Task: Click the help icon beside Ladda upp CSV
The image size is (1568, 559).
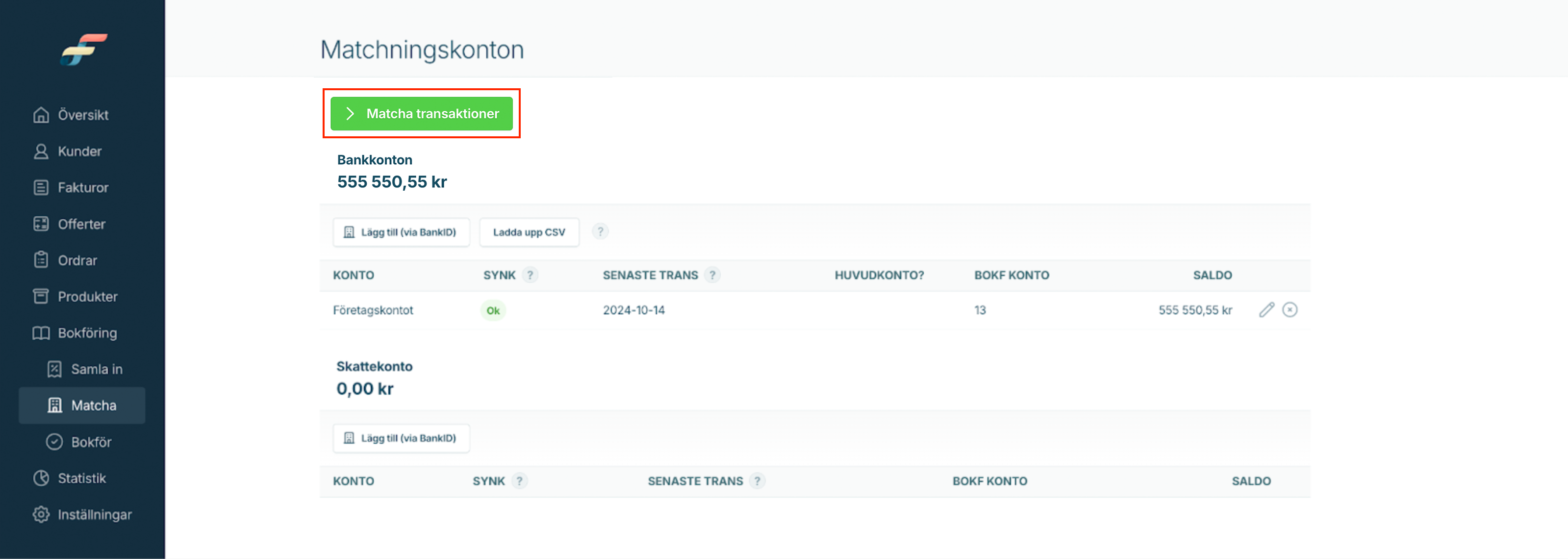Action: [x=600, y=231]
